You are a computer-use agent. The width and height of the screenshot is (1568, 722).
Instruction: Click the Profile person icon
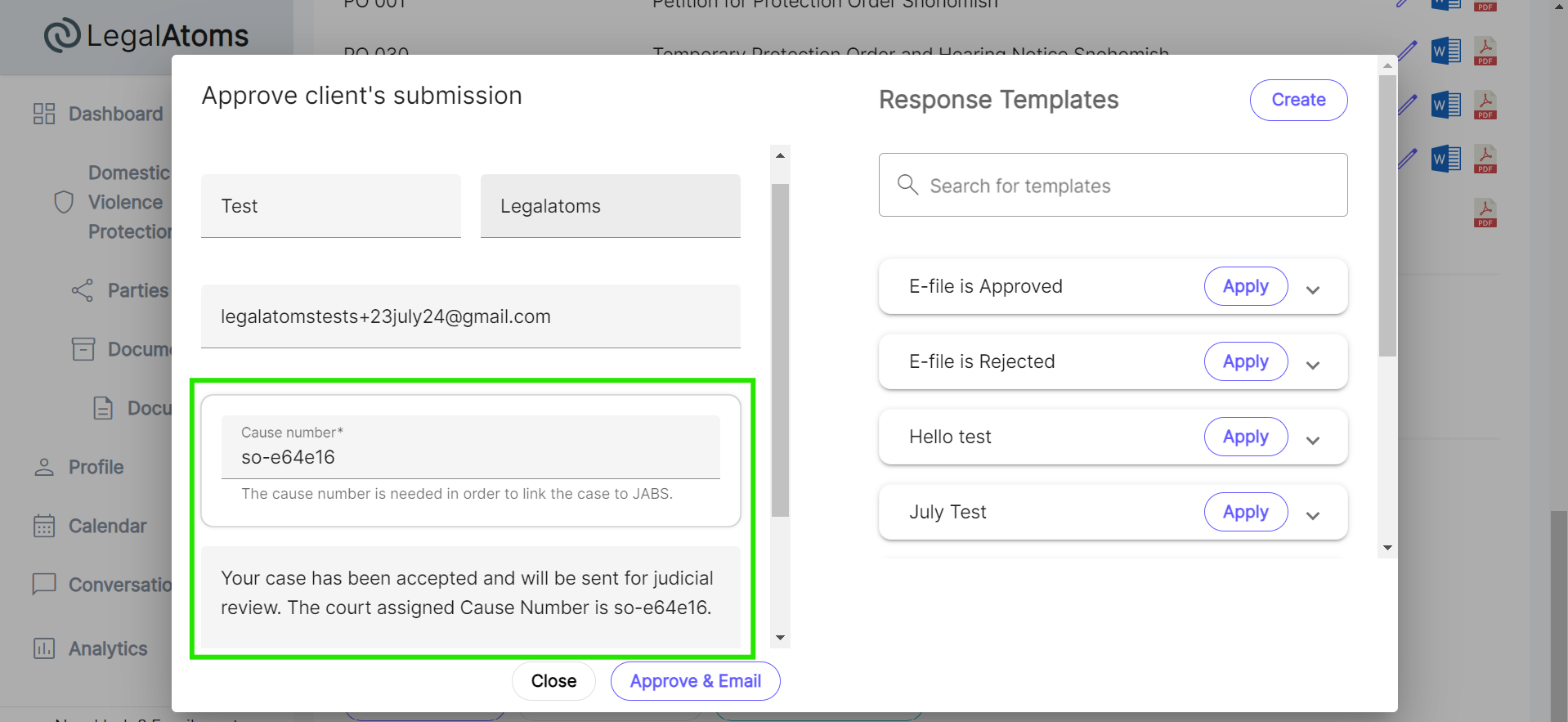pyautogui.click(x=44, y=467)
